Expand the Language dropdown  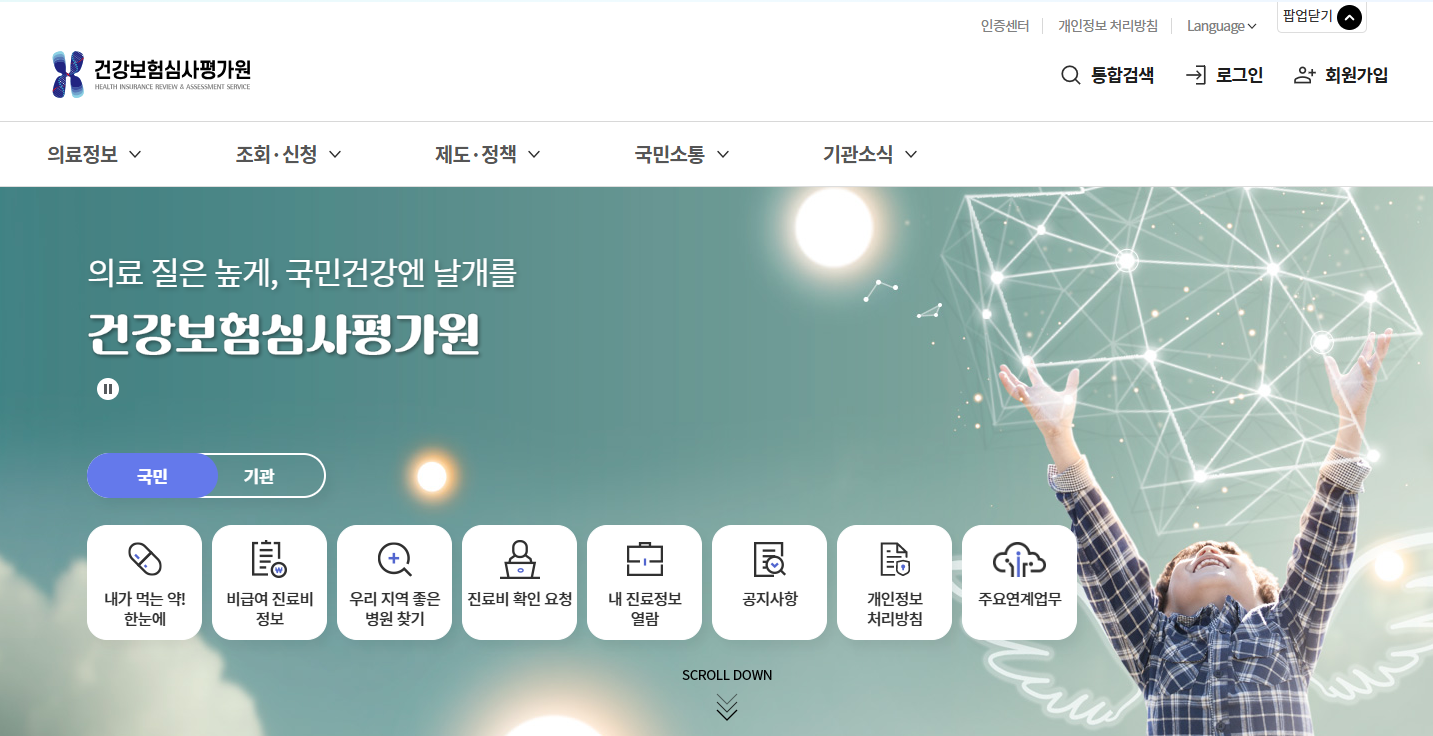pos(1222,26)
